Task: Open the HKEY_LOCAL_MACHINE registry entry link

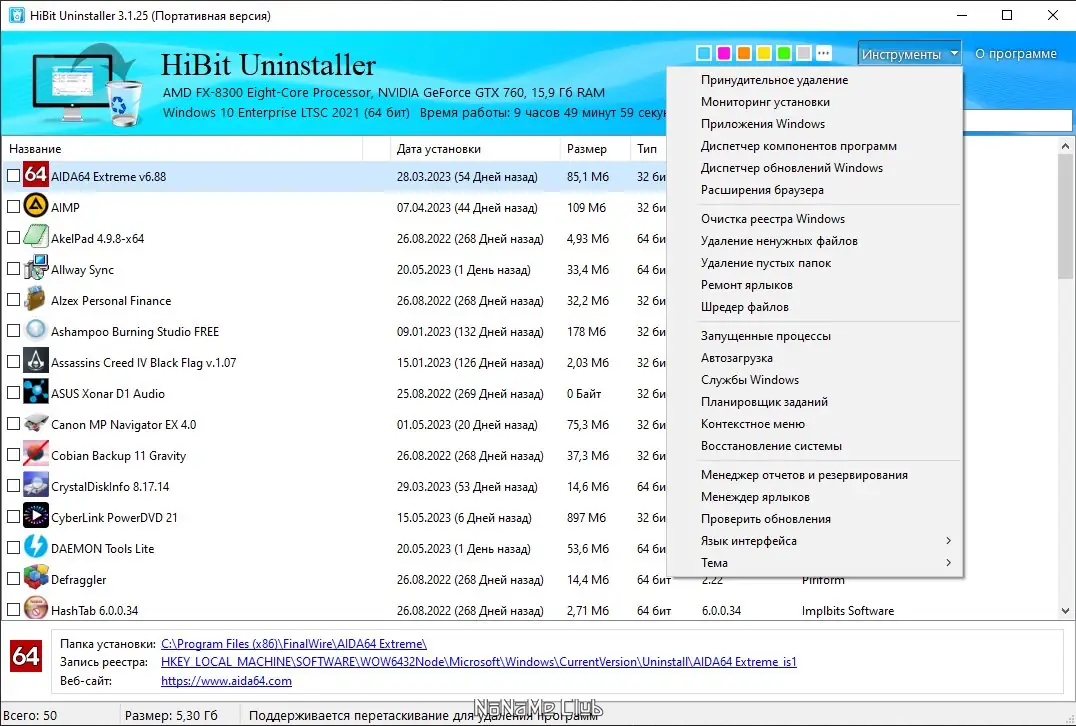Action: pos(478,662)
